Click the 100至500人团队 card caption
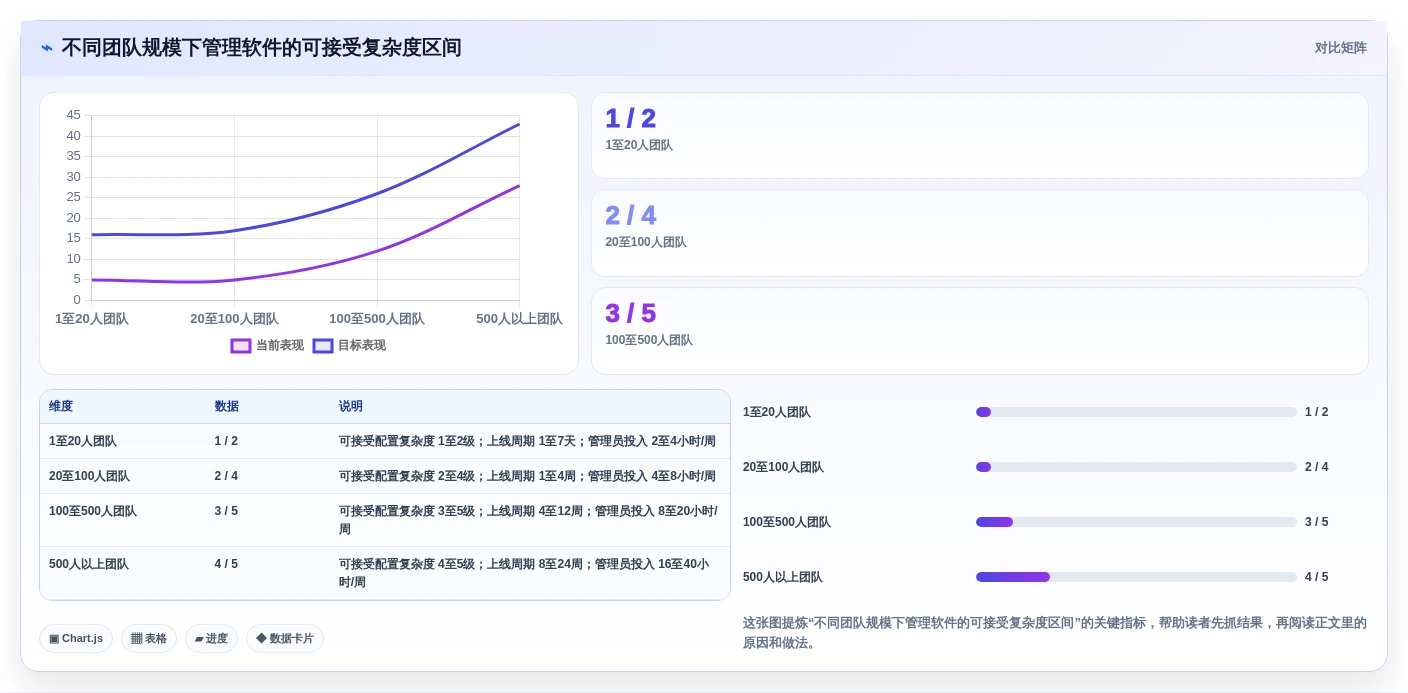1408x693 pixels. 649,340
